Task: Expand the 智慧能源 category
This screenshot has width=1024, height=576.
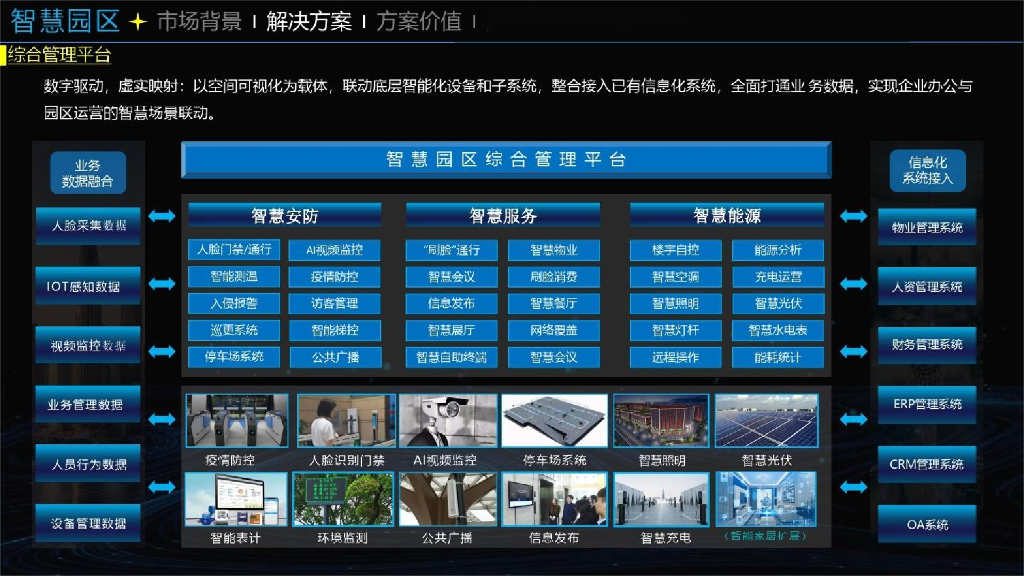Action: [726, 213]
